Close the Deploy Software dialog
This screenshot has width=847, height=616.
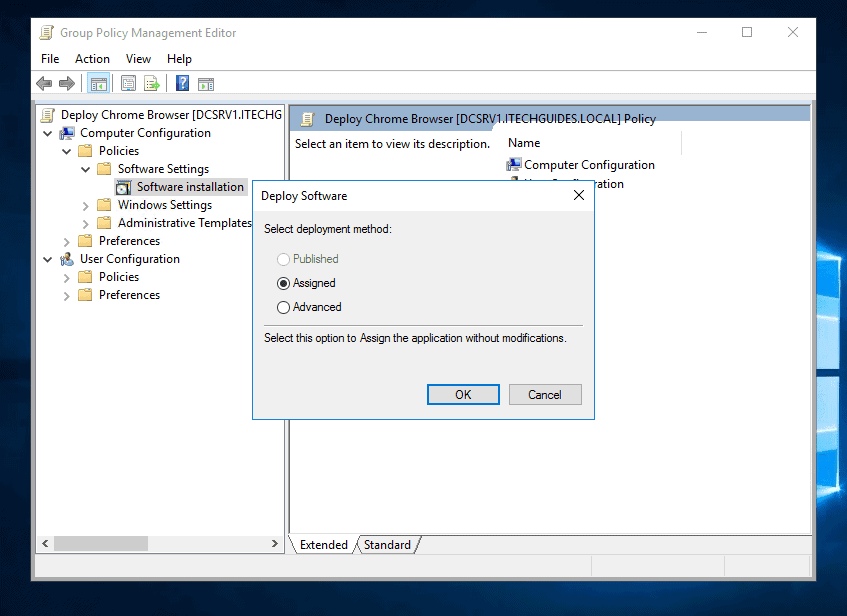point(579,195)
